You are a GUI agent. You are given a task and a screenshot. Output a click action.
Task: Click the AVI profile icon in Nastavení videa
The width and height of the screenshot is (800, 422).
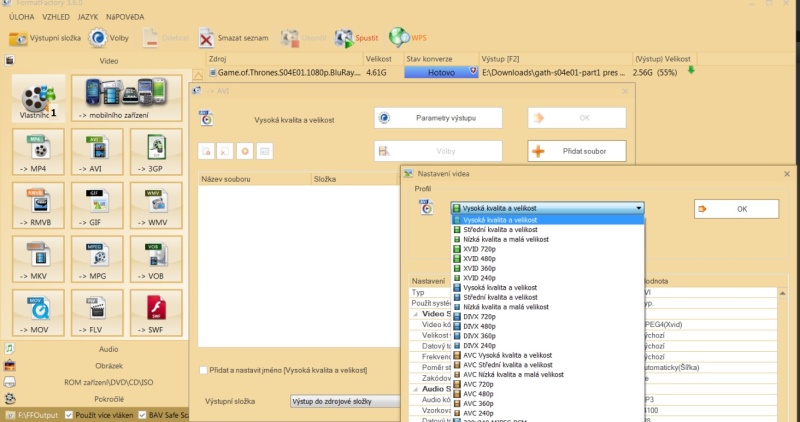click(x=426, y=207)
